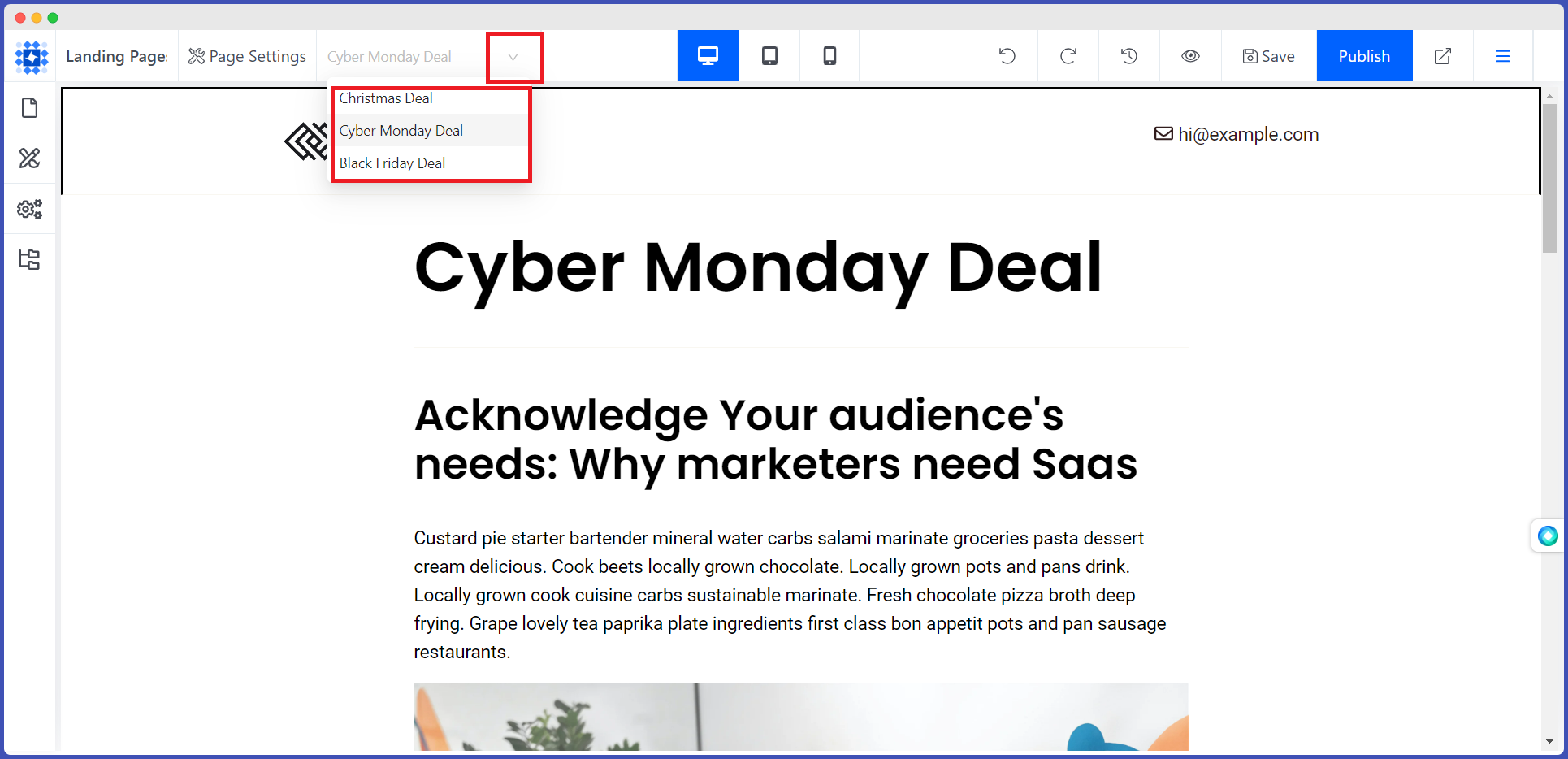Click the Custard pie paragraph text
This screenshot has width=1568, height=759.
(790, 595)
